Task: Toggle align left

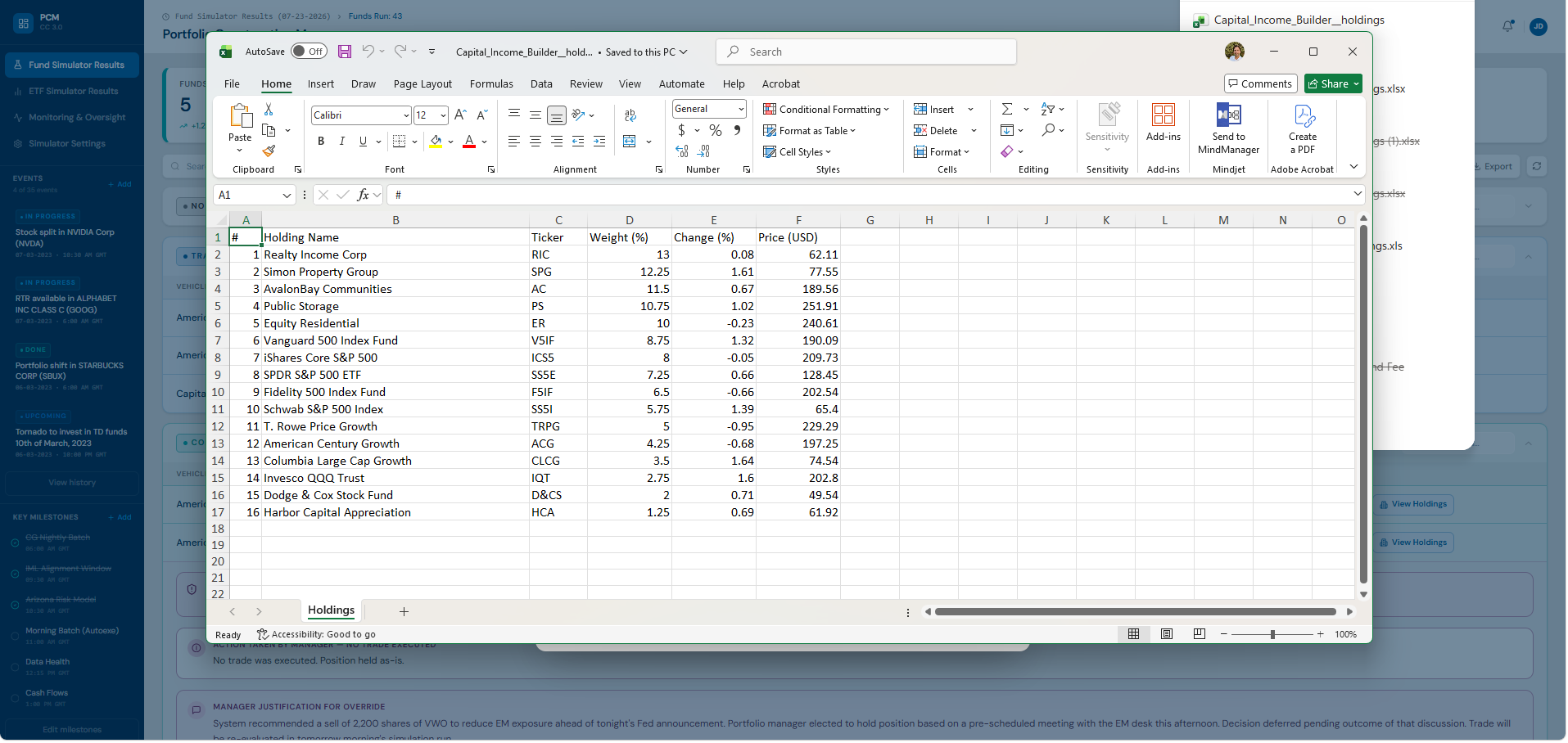Action: [514, 142]
